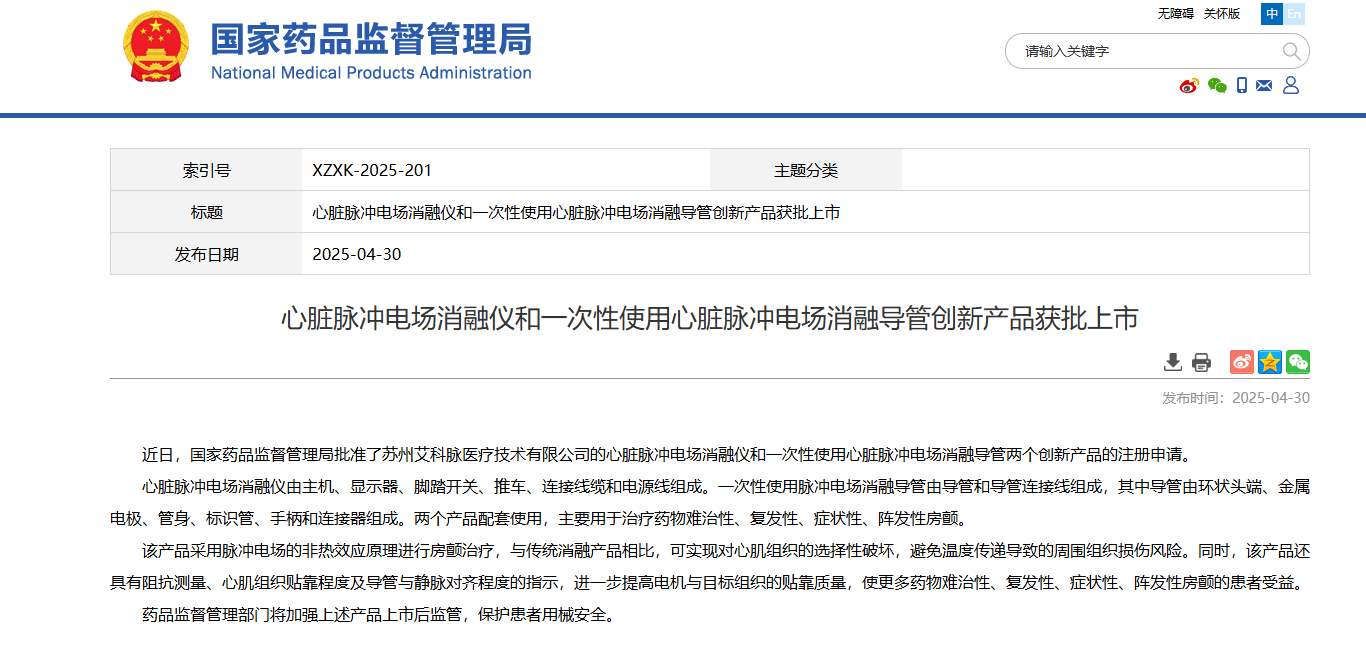
Task: Click the 主题分类 label cell
Action: coord(806,170)
